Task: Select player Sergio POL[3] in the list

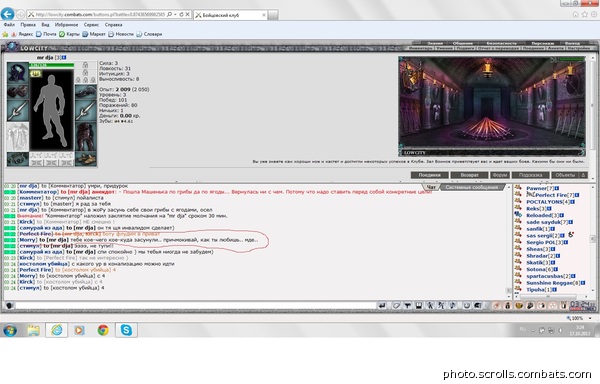Action: tap(544, 242)
